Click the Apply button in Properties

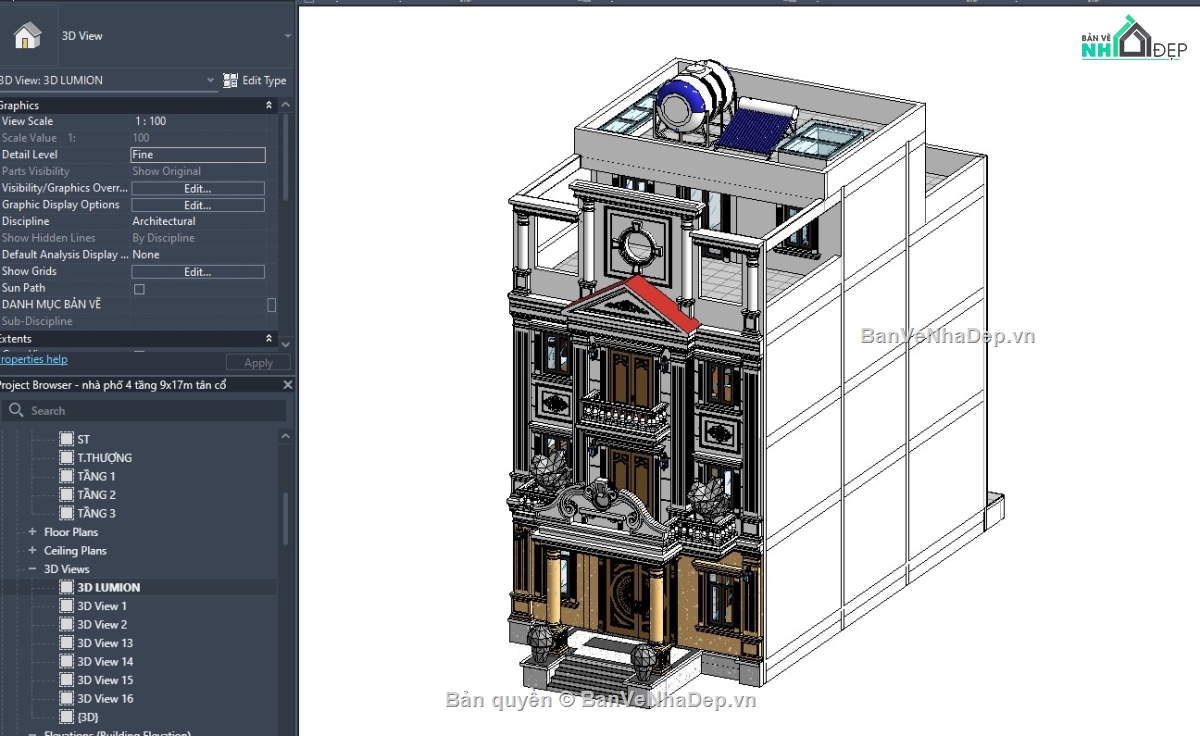(258, 363)
